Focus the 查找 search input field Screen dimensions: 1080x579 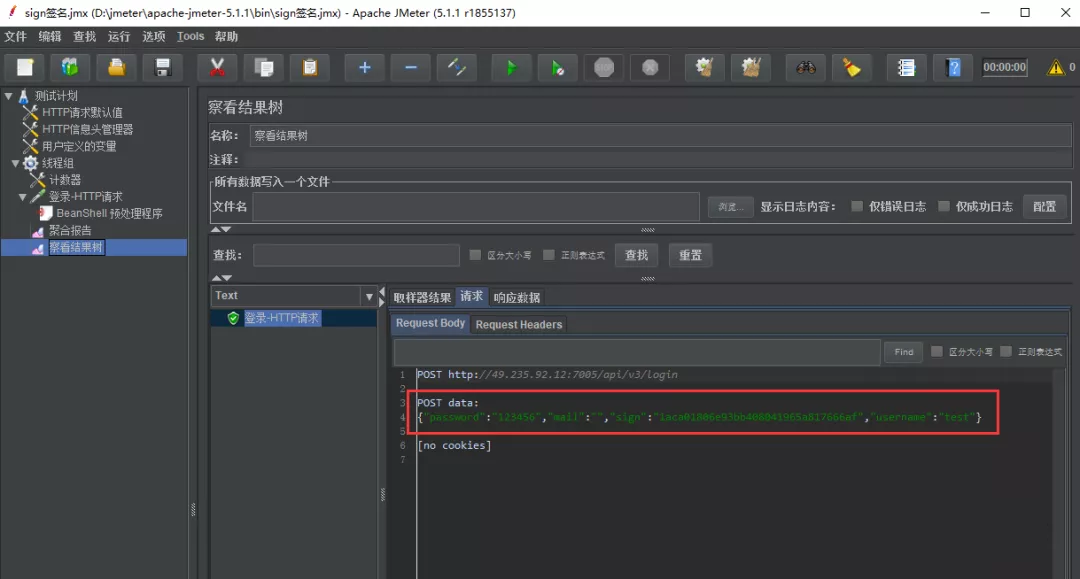point(356,255)
